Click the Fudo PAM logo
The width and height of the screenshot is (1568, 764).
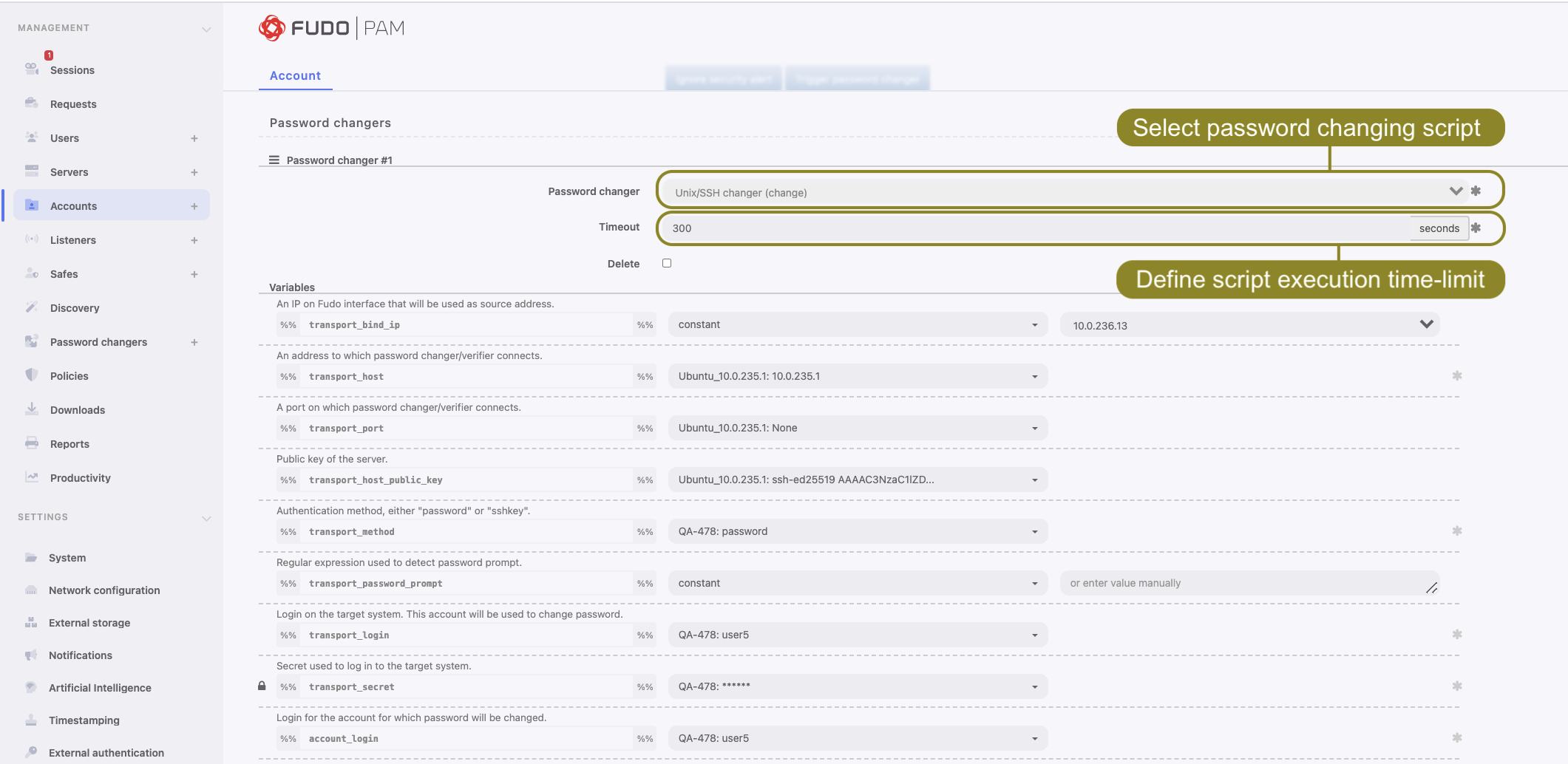pos(330,27)
